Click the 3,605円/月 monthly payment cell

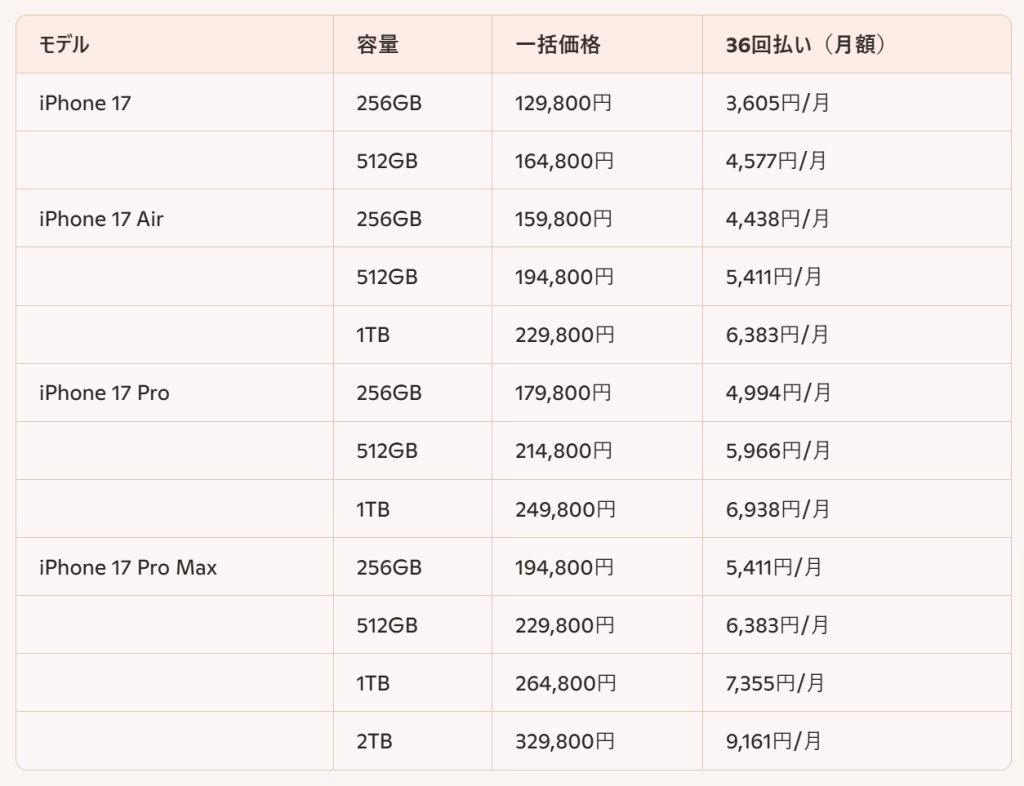pyautogui.click(x=778, y=103)
